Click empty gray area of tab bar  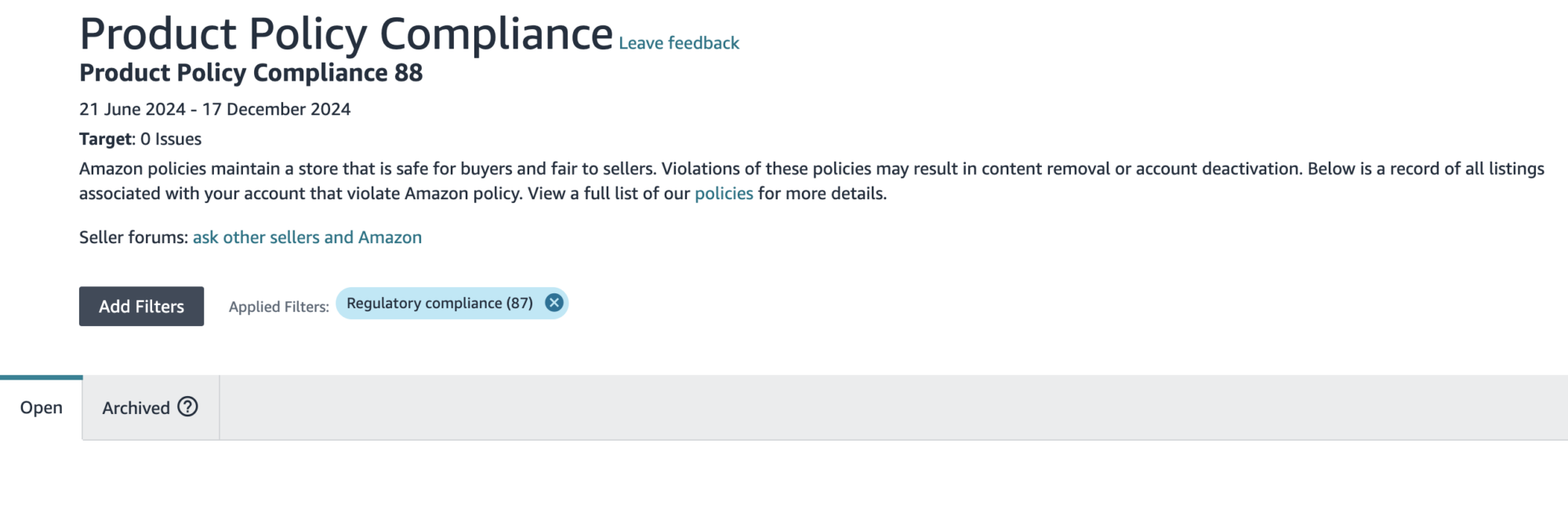click(862, 408)
